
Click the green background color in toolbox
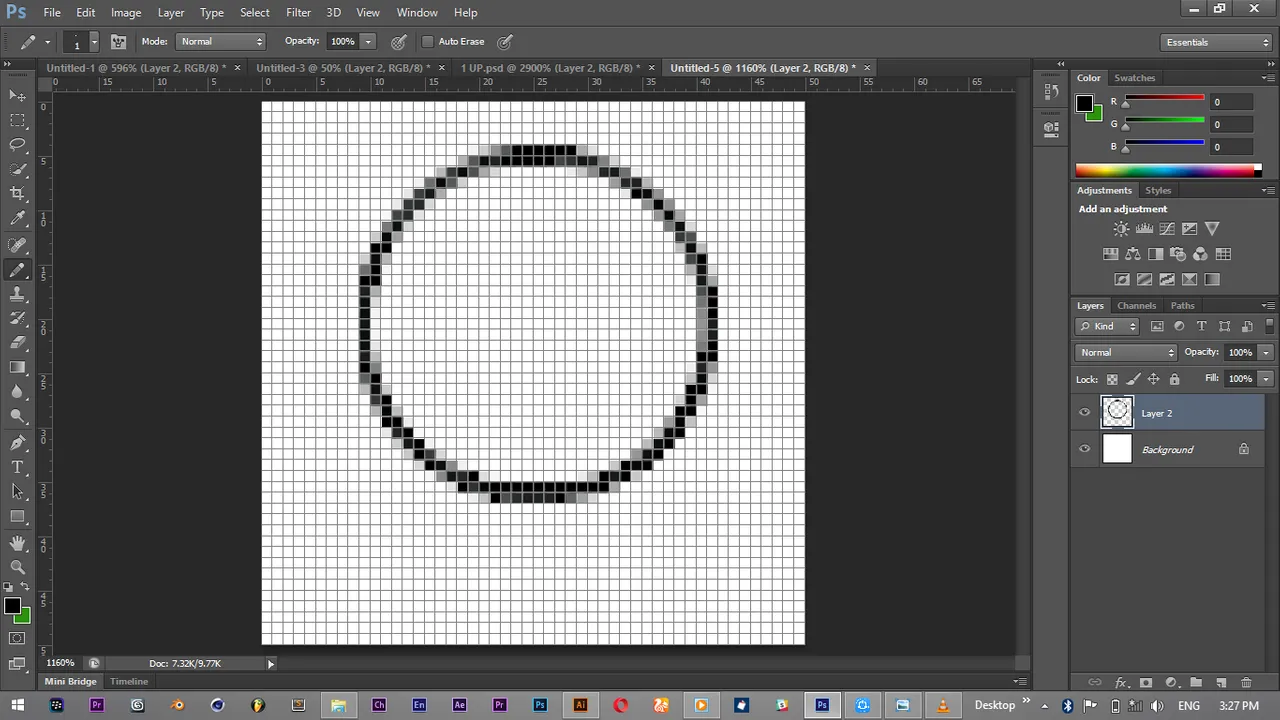pos(23,616)
